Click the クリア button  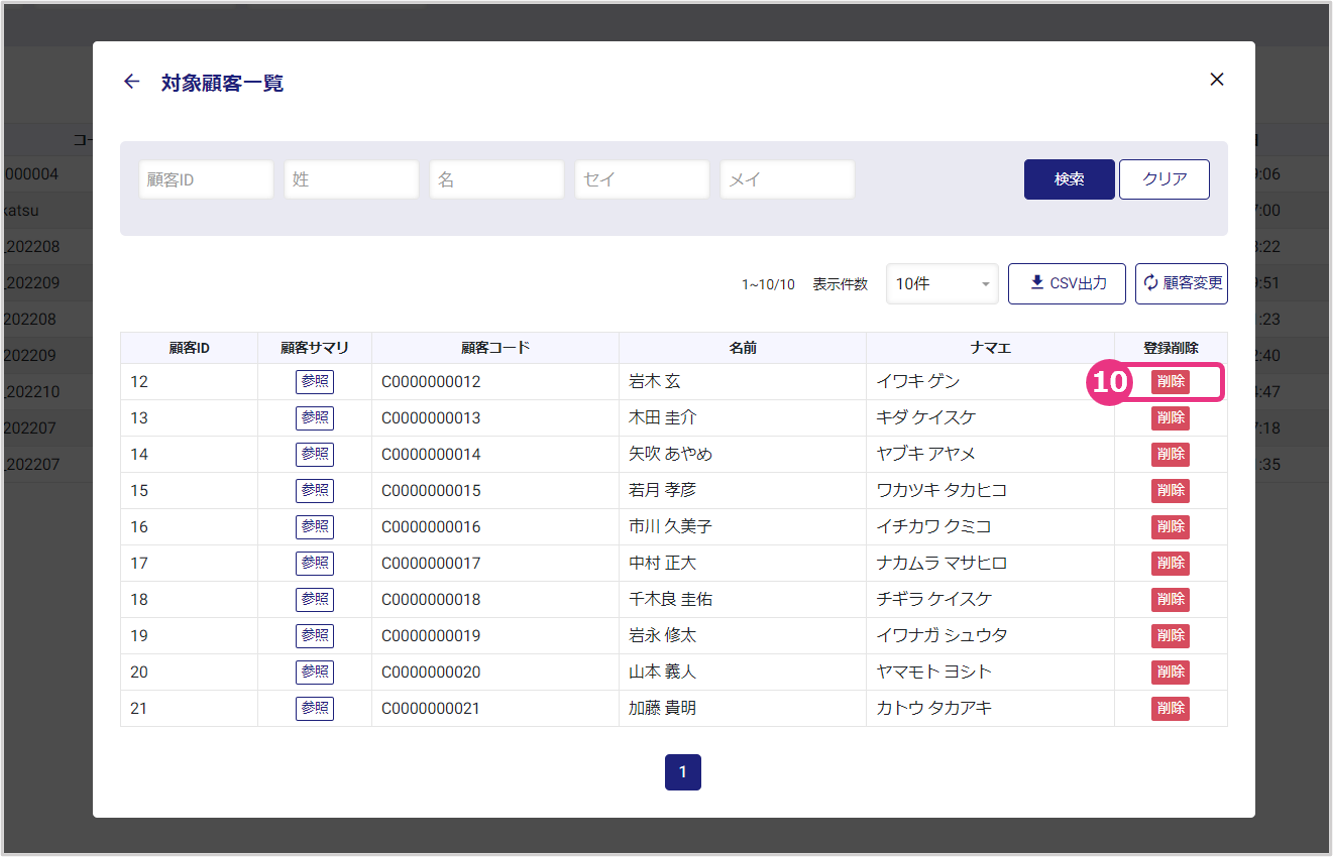[1163, 180]
